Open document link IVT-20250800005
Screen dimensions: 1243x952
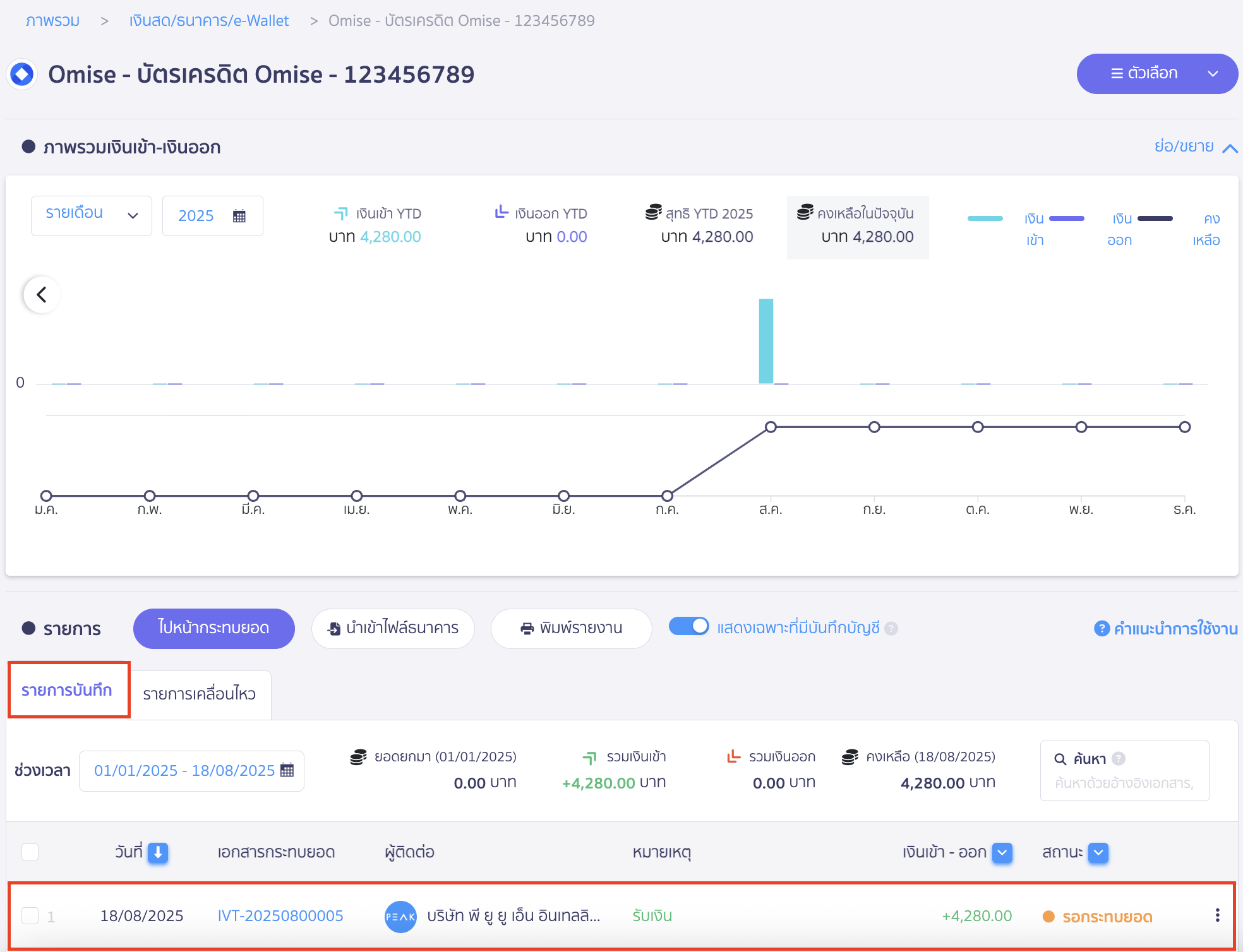(280, 916)
